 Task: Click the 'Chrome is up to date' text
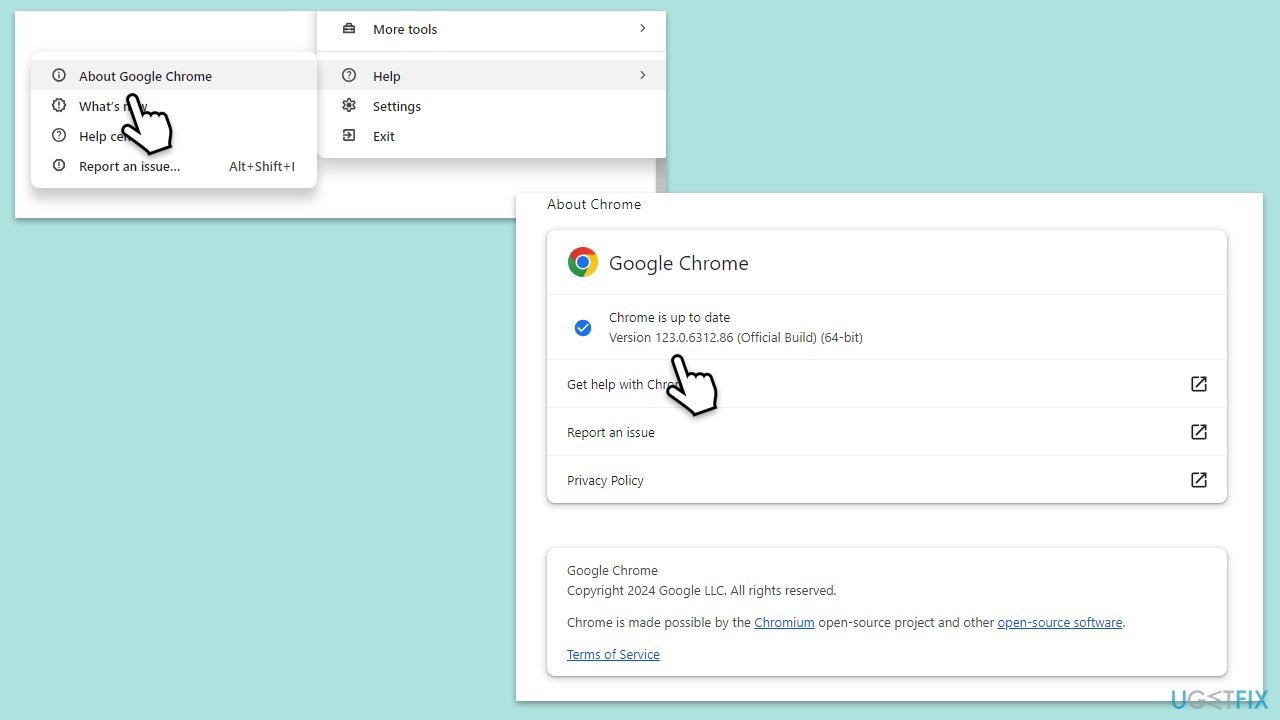(669, 318)
